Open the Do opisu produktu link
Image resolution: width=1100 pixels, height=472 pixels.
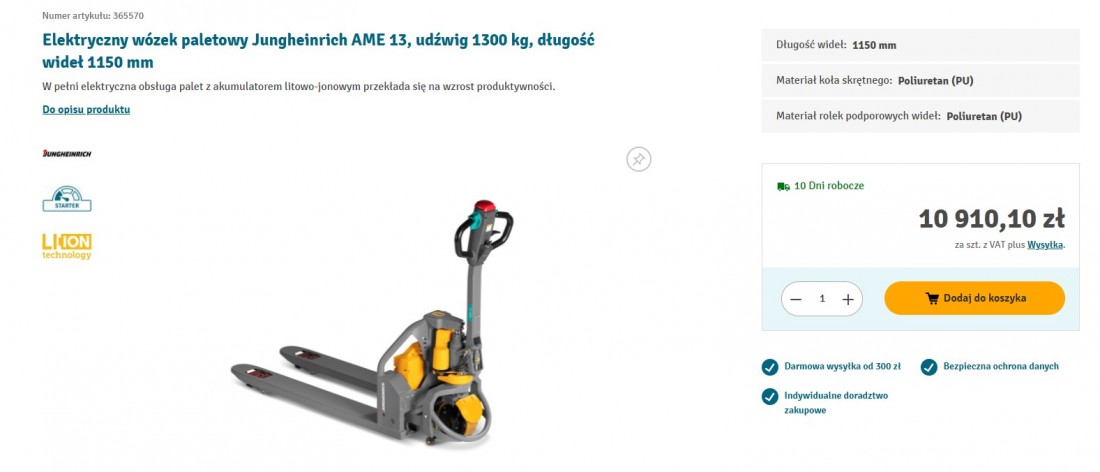[86, 109]
